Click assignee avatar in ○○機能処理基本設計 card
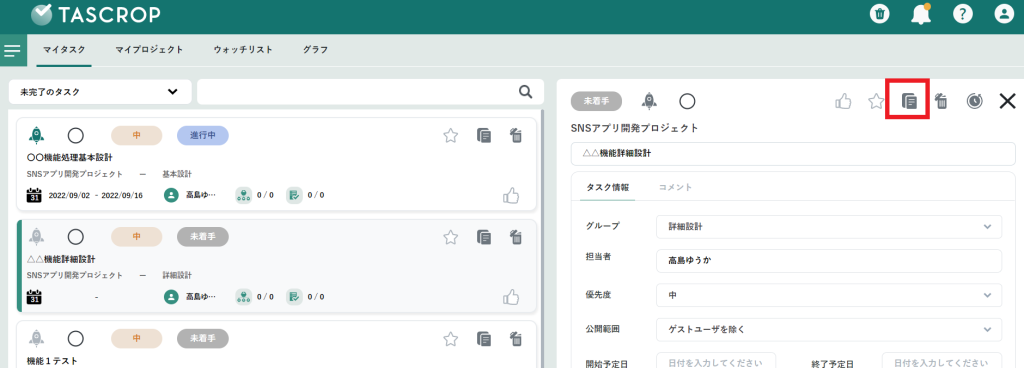This screenshot has width=1024, height=368. click(171, 195)
